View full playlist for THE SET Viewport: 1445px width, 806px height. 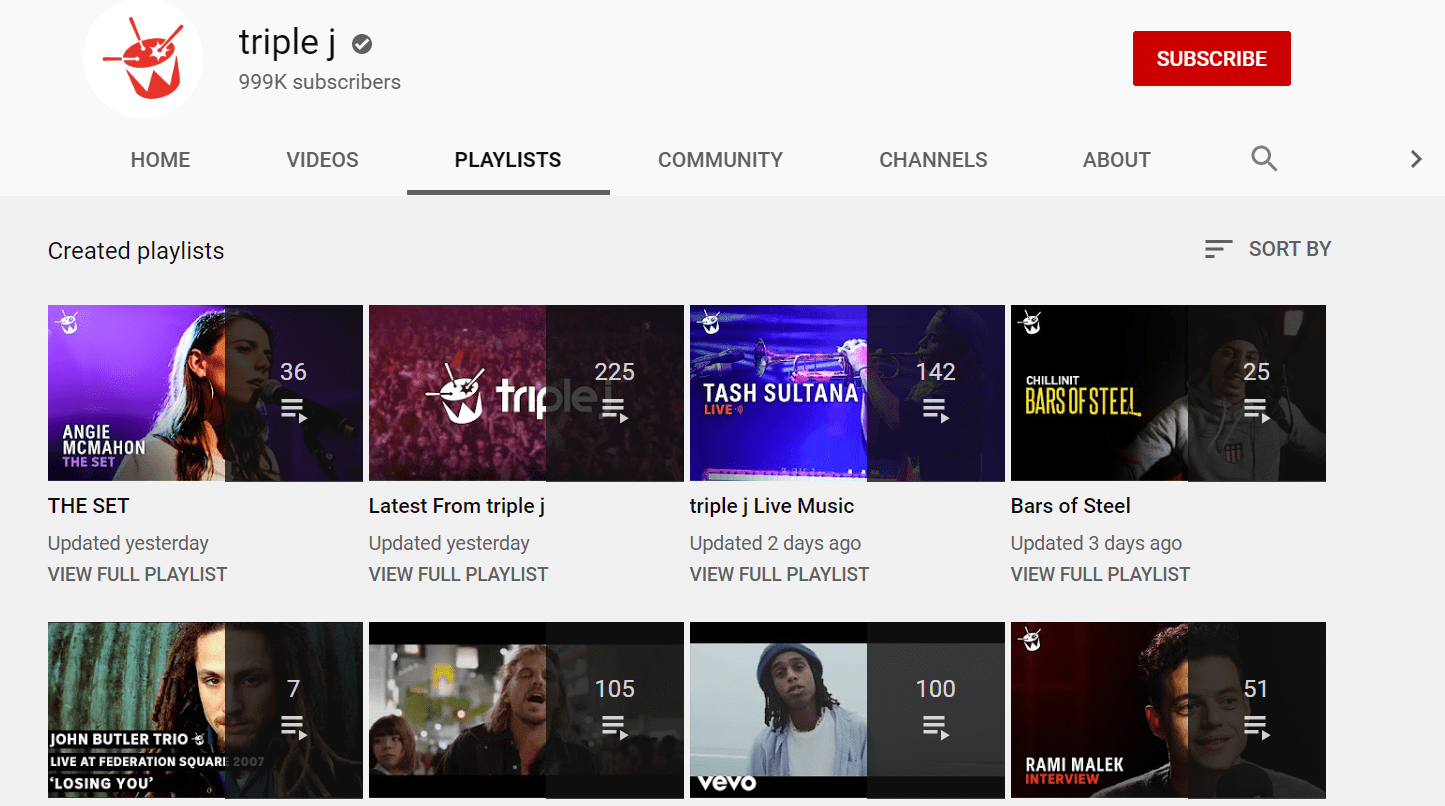pyautogui.click(x=138, y=574)
